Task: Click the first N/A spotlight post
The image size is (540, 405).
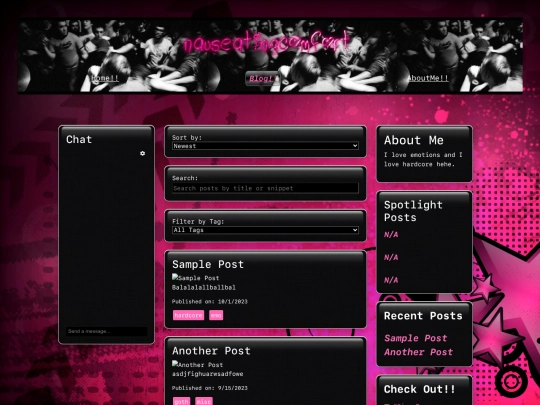Action: tap(391, 235)
